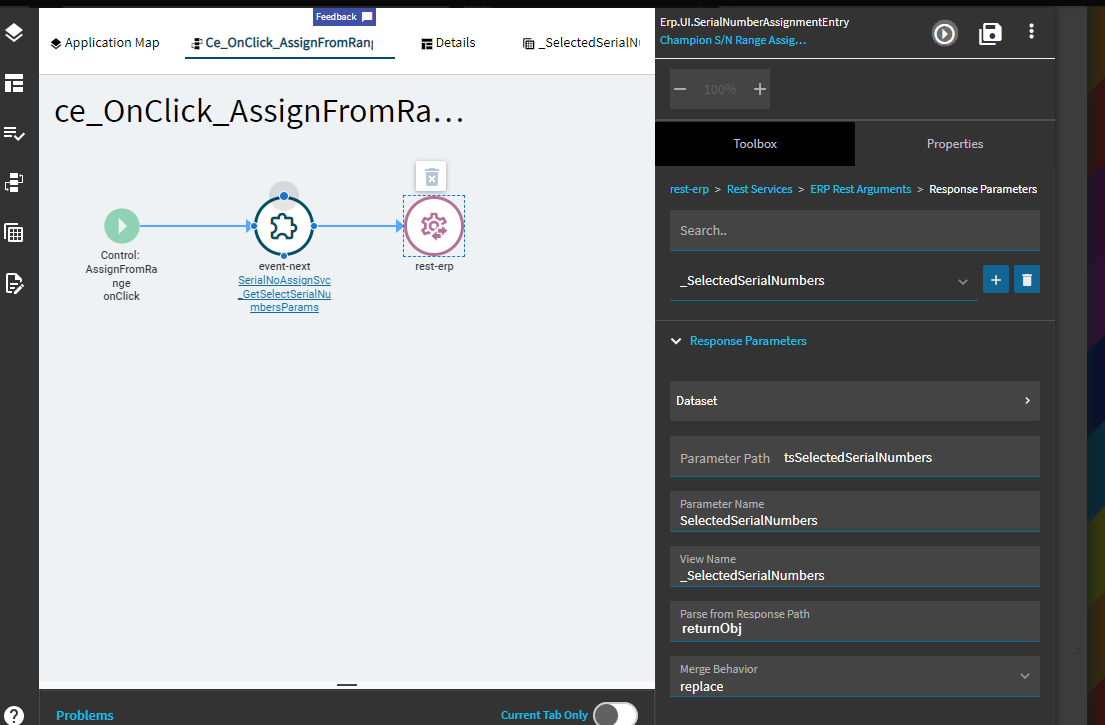Expand the Merge Behavior dropdown
Screen dimensions: 1105x725
click(855, 677)
